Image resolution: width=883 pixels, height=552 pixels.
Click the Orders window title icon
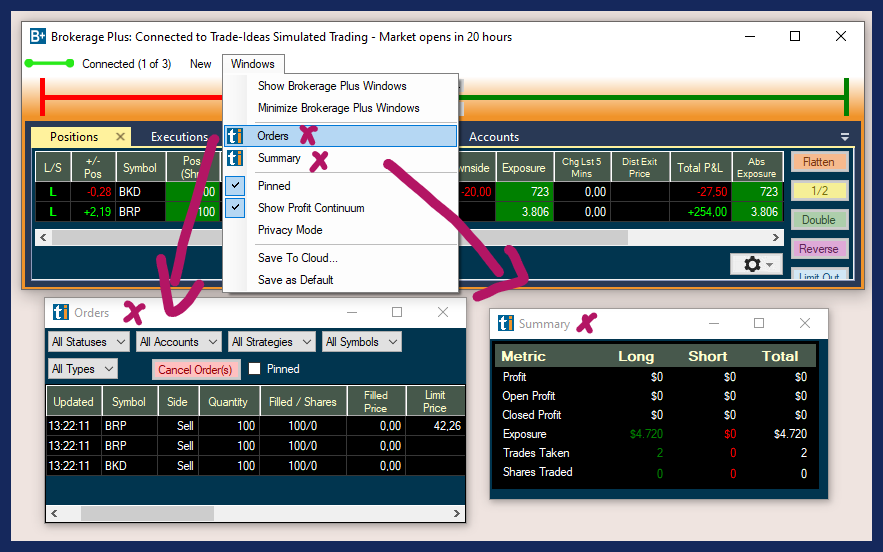(61, 313)
